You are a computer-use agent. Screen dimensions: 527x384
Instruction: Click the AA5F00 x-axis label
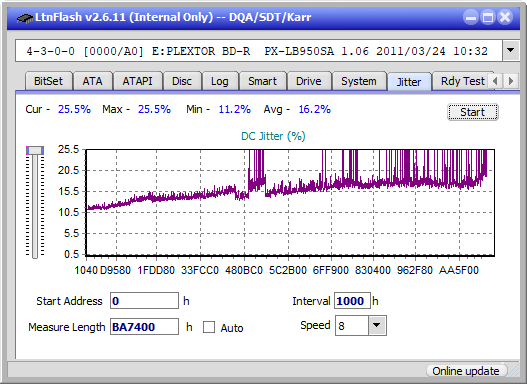(x=458, y=270)
